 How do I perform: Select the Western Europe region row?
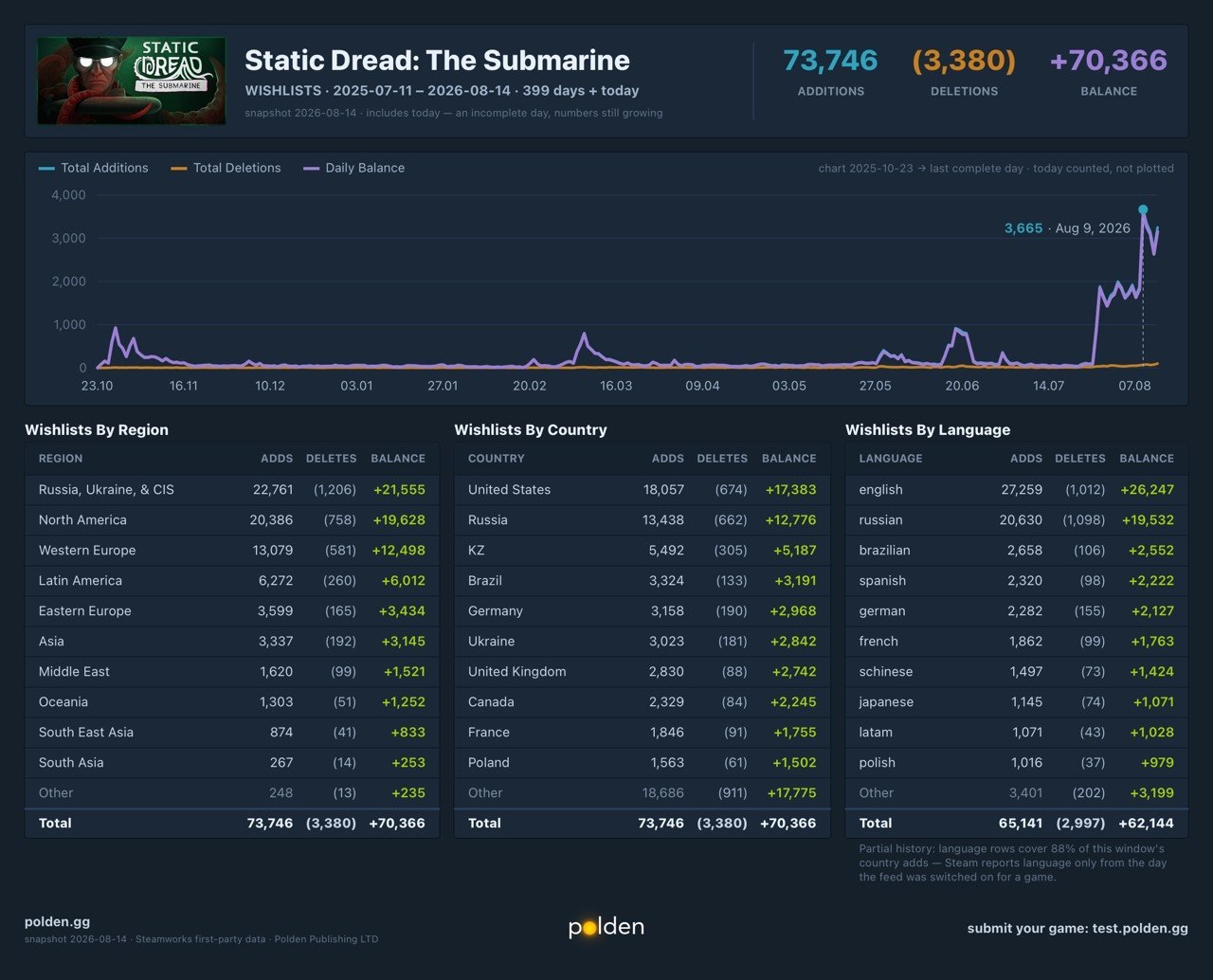point(232,551)
